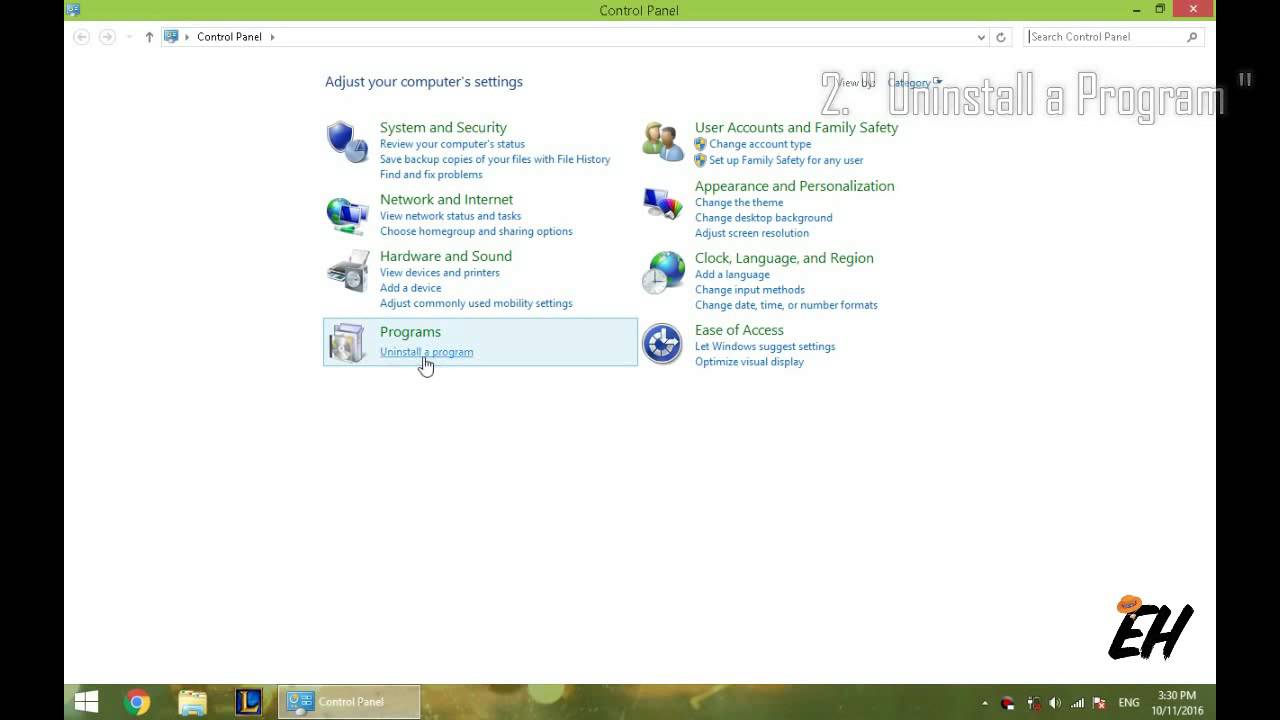Click the Control Panel title bar icon
This screenshot has height=720, width=1280.
[x=73, y=10]
